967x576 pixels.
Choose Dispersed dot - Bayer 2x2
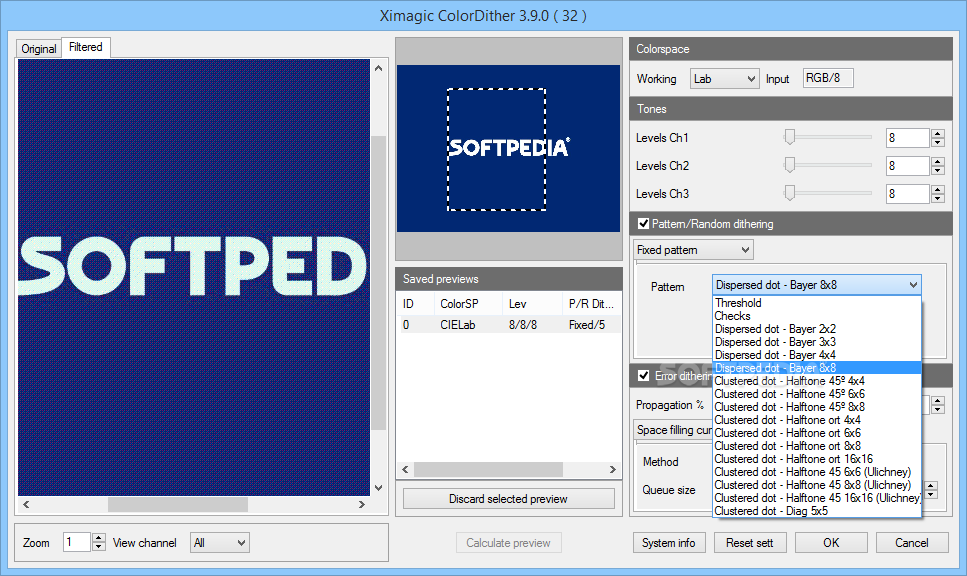point(817,329)
